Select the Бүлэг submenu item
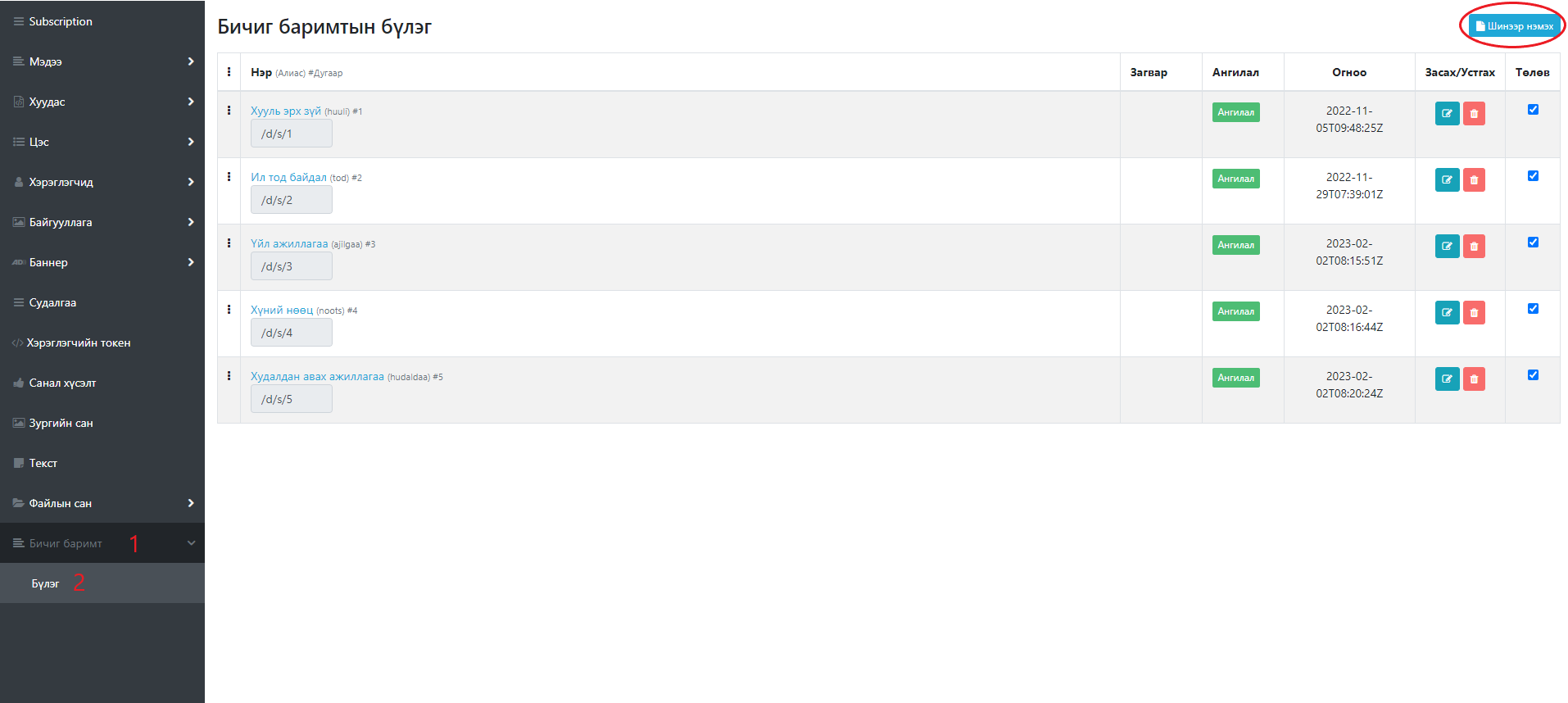 point(46,583)
